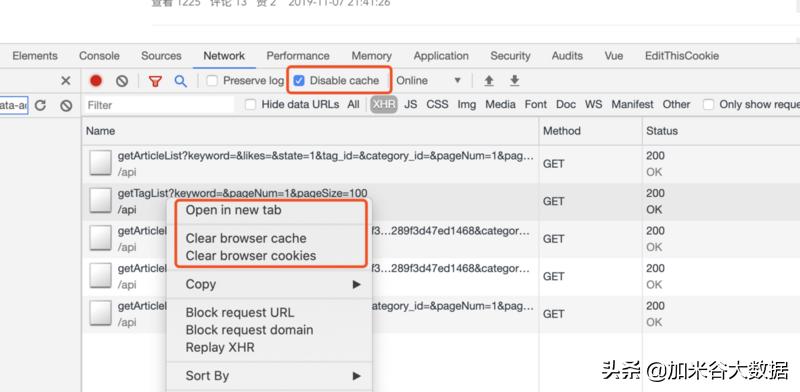800x392 pixels.
Task: Filter requests by Font
Action: pos(536,105)
